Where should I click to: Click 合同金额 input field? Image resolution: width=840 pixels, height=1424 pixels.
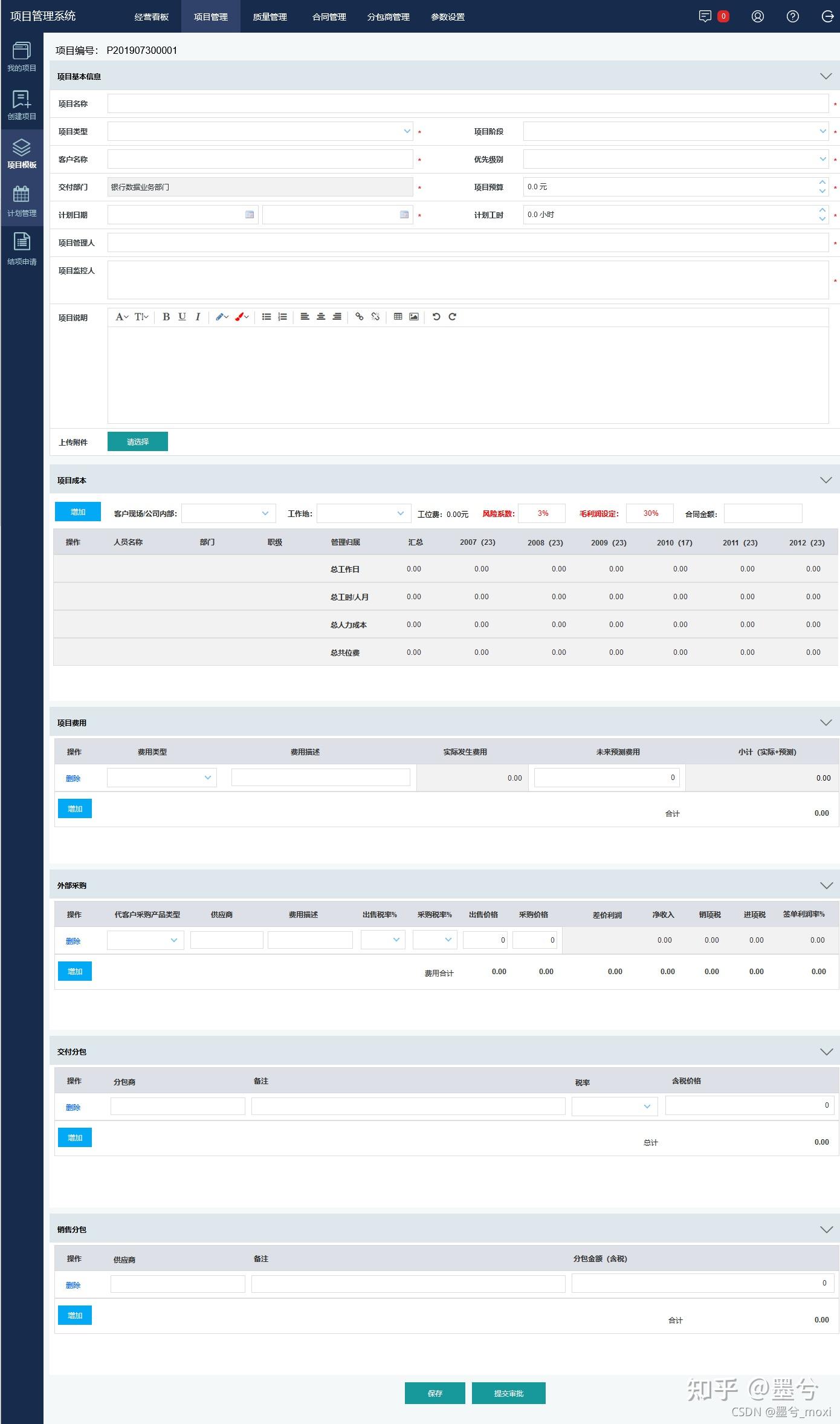tap(763, 513)
